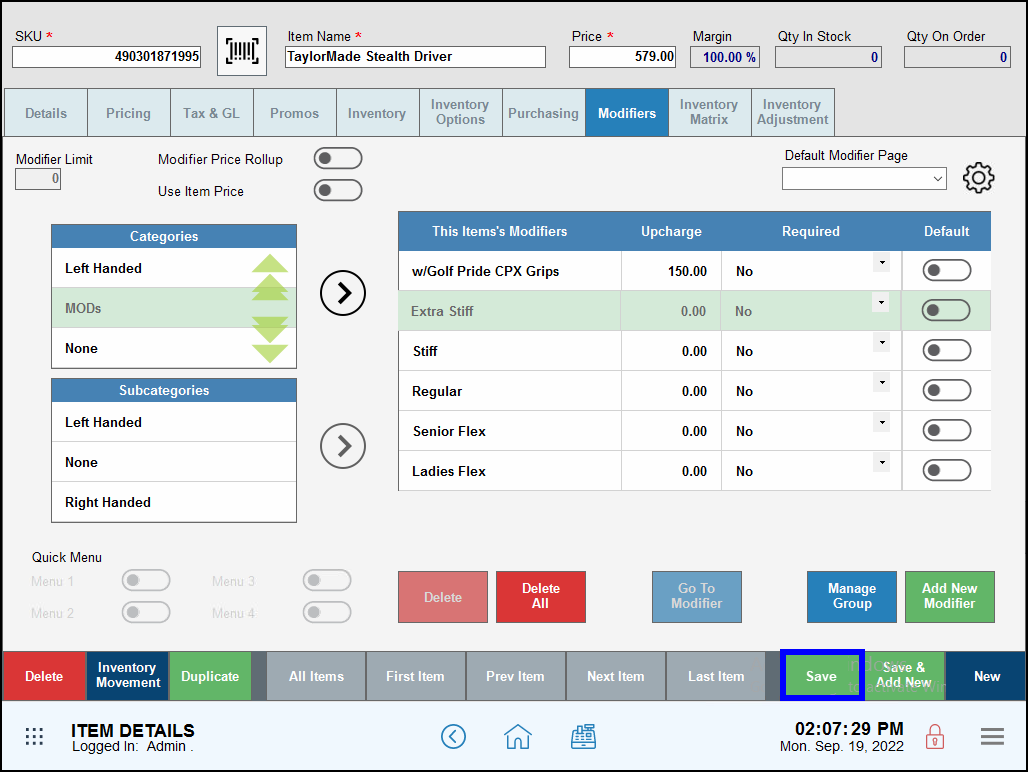Click the Add New Modifier button

click(949, 597)
